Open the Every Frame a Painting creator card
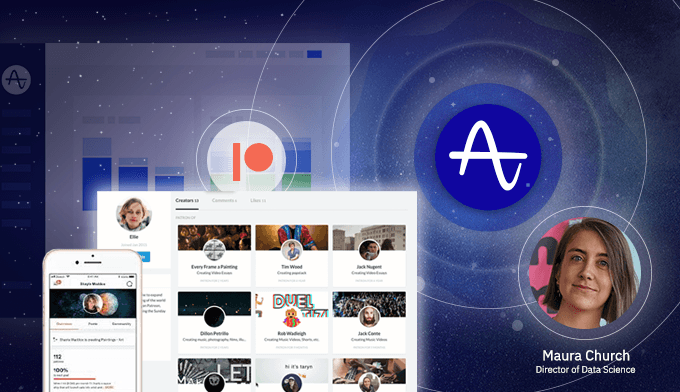Viewport: 680px width, 392px height. (x=214, y=255)
